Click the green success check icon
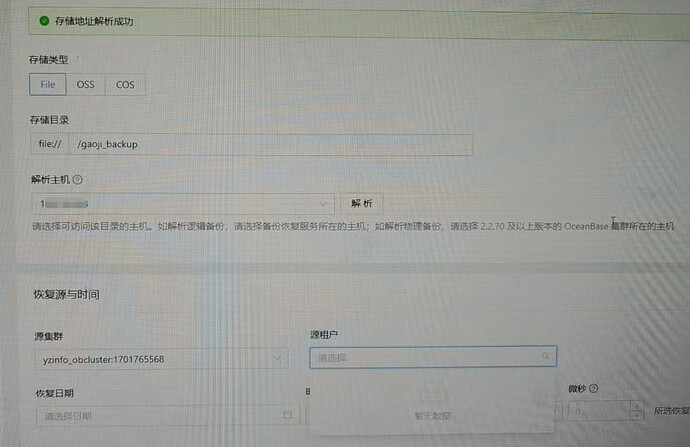 (x=44, y=20)
